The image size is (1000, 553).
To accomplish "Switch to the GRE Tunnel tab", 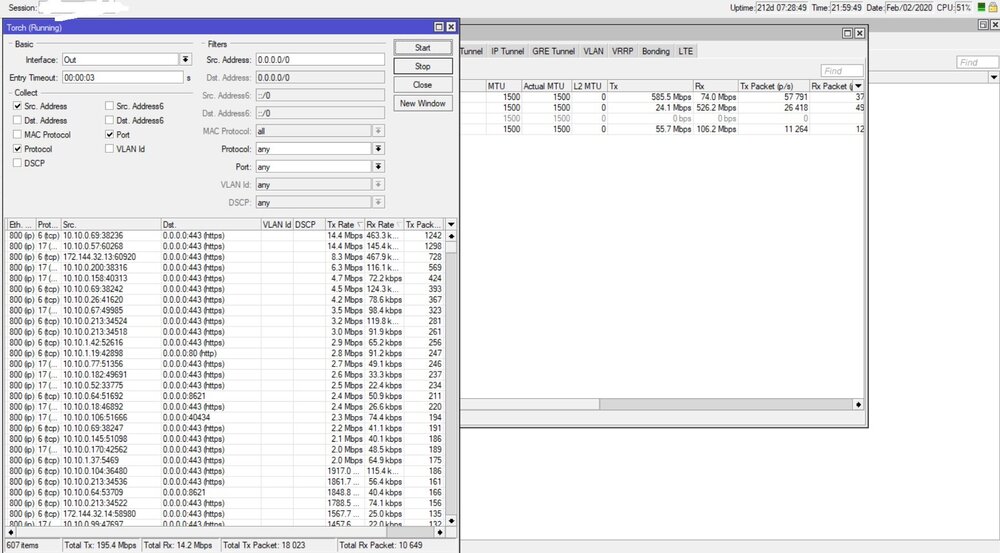I will [554, 51].
